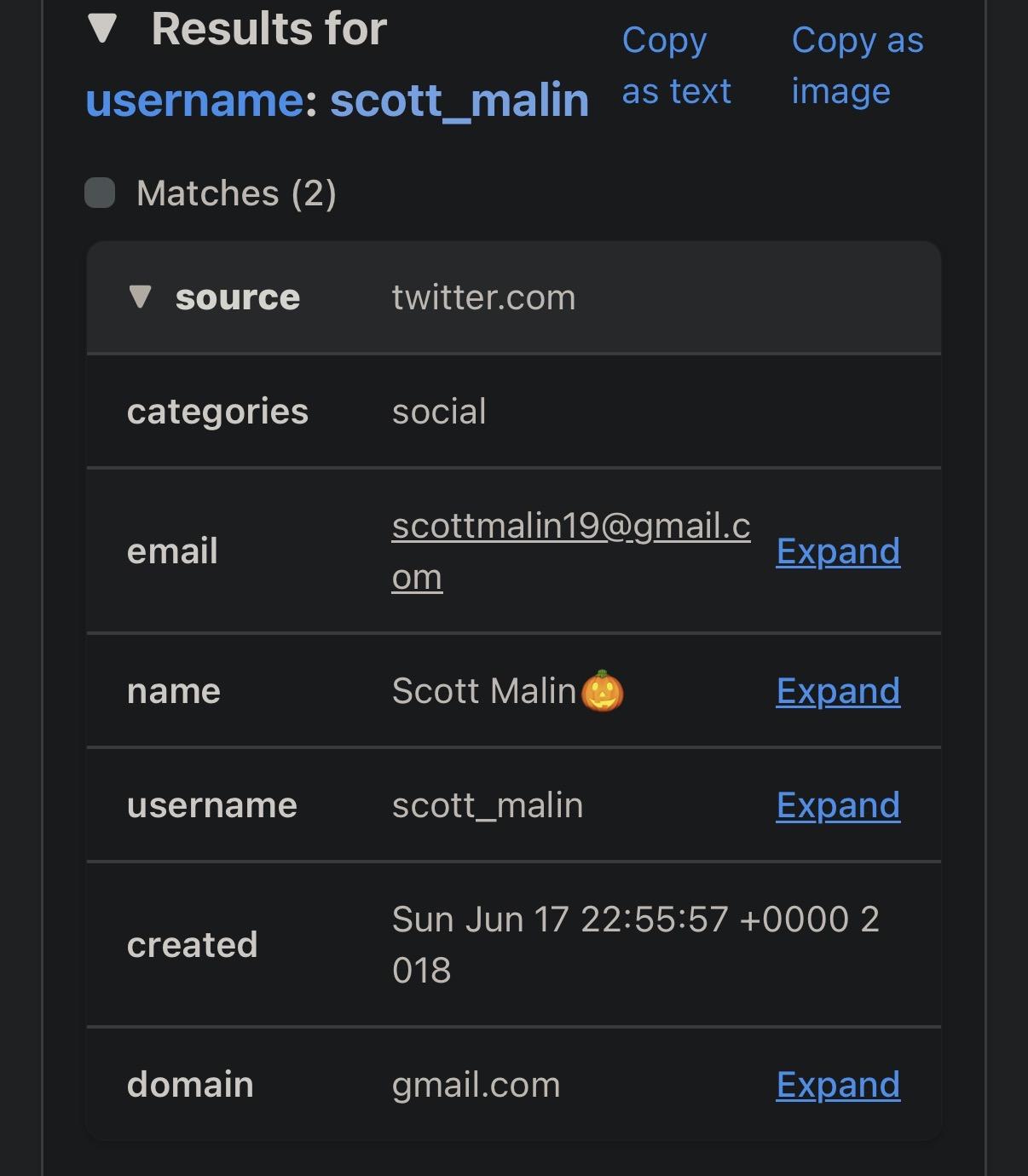
Task: Expand the username row
Action: click(837, 805)
